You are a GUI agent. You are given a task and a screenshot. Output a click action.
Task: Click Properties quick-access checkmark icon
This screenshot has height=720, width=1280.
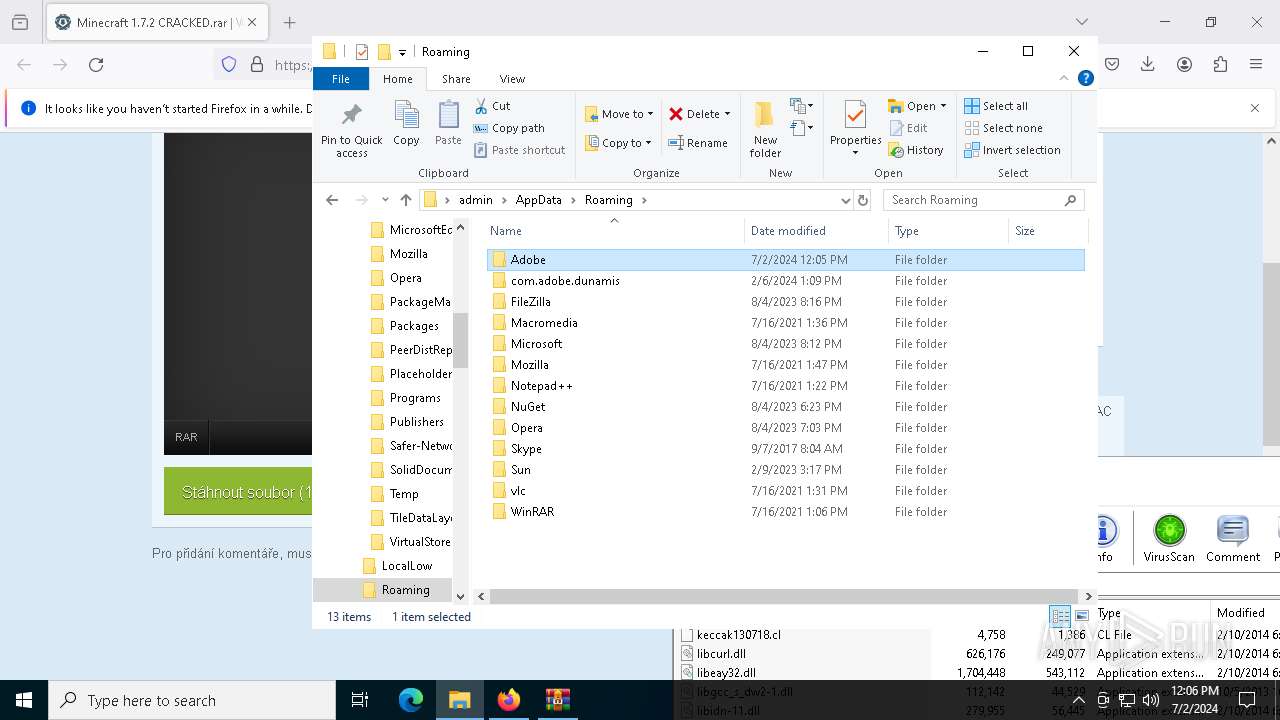[x=362, y=52]
